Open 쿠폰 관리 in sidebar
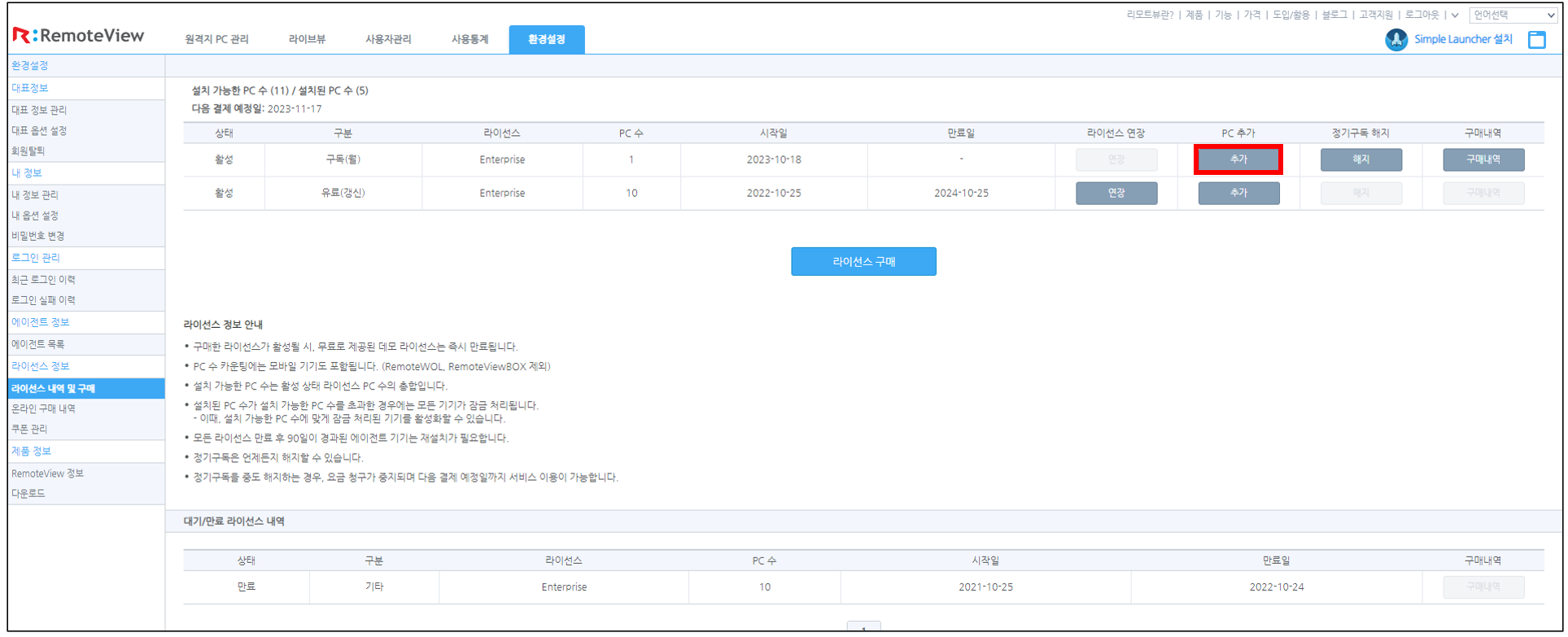 point(29,429)
